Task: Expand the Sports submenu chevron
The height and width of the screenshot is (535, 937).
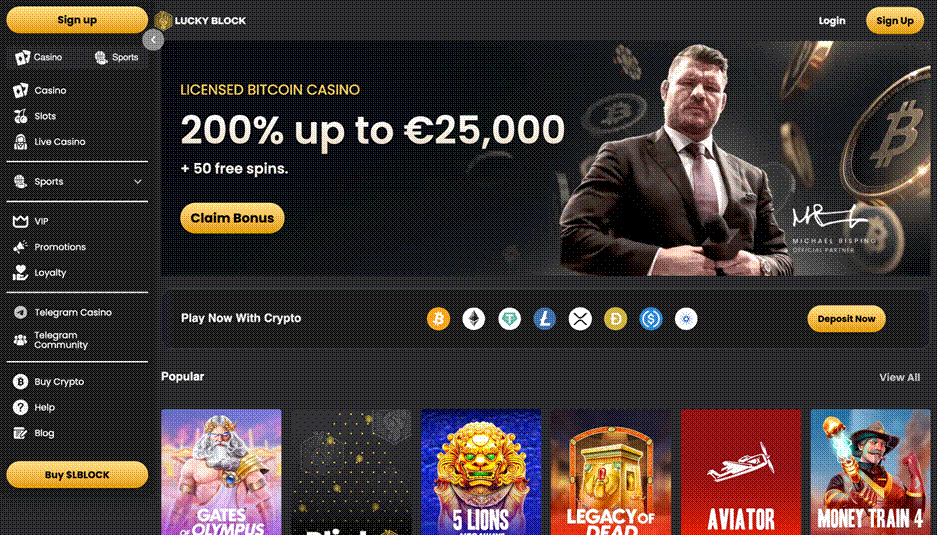Action: click(138, 182)
